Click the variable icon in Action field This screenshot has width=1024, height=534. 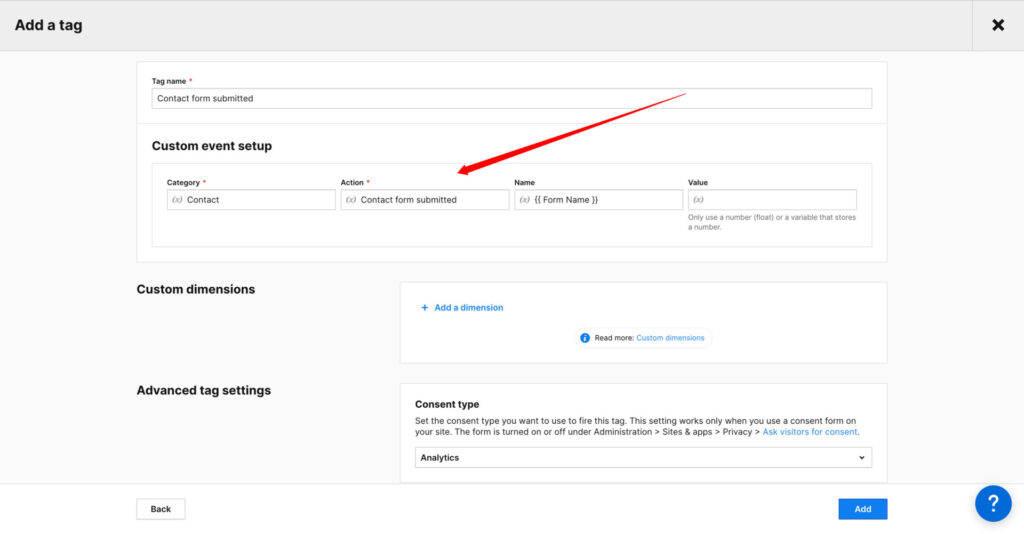coord(350,200)
